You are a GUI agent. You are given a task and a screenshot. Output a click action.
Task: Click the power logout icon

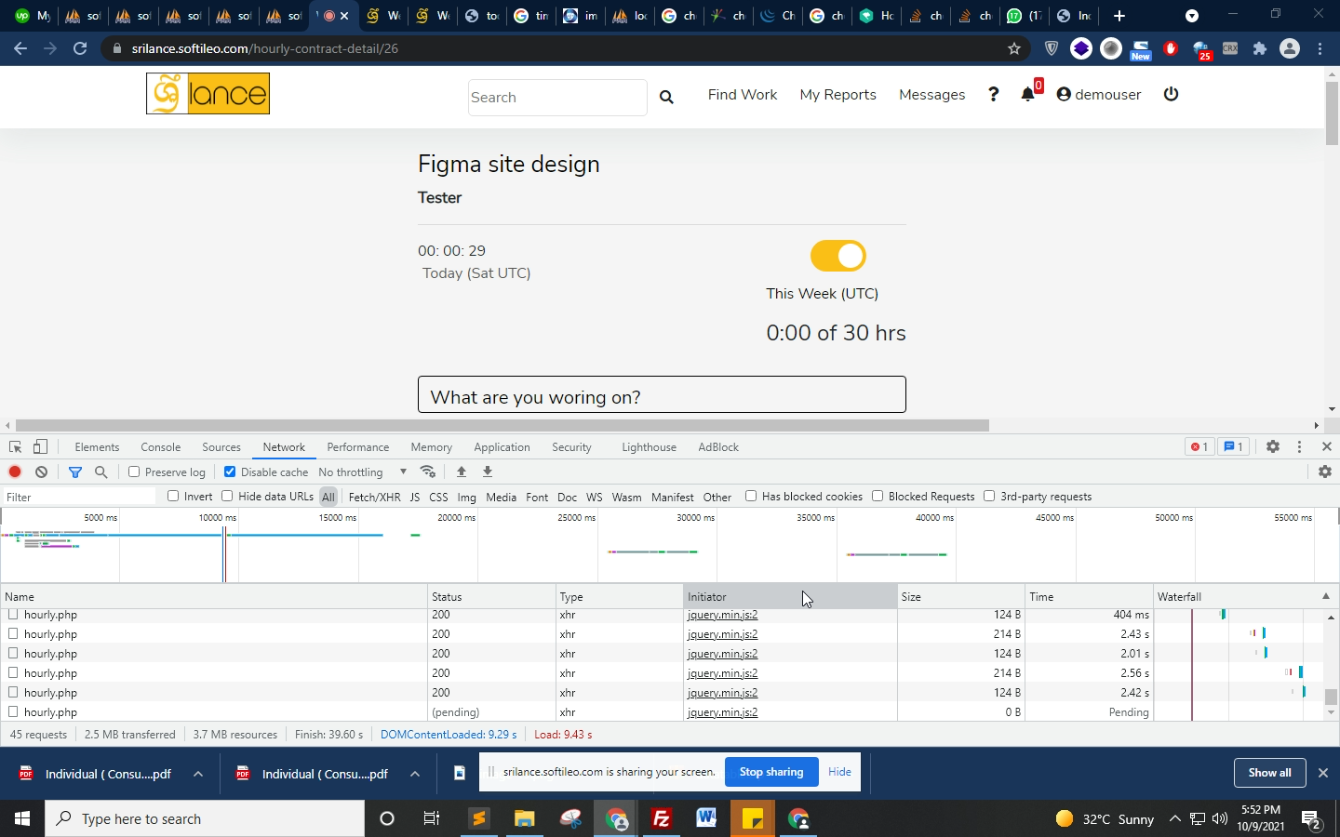pyautogui.click(x=1171, y=94)
